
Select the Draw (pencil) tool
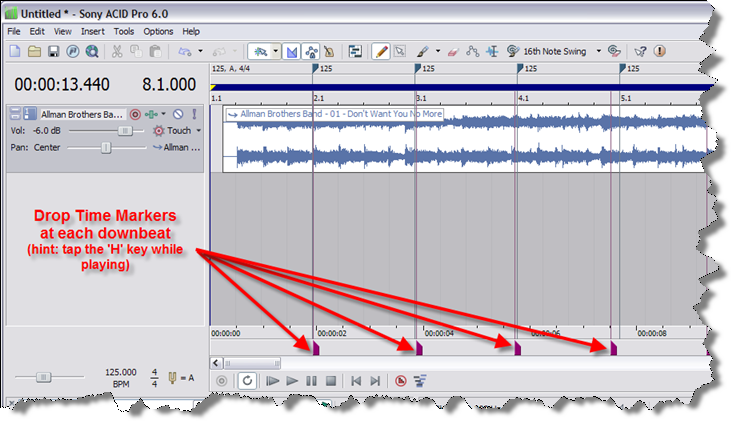point(380,51)
